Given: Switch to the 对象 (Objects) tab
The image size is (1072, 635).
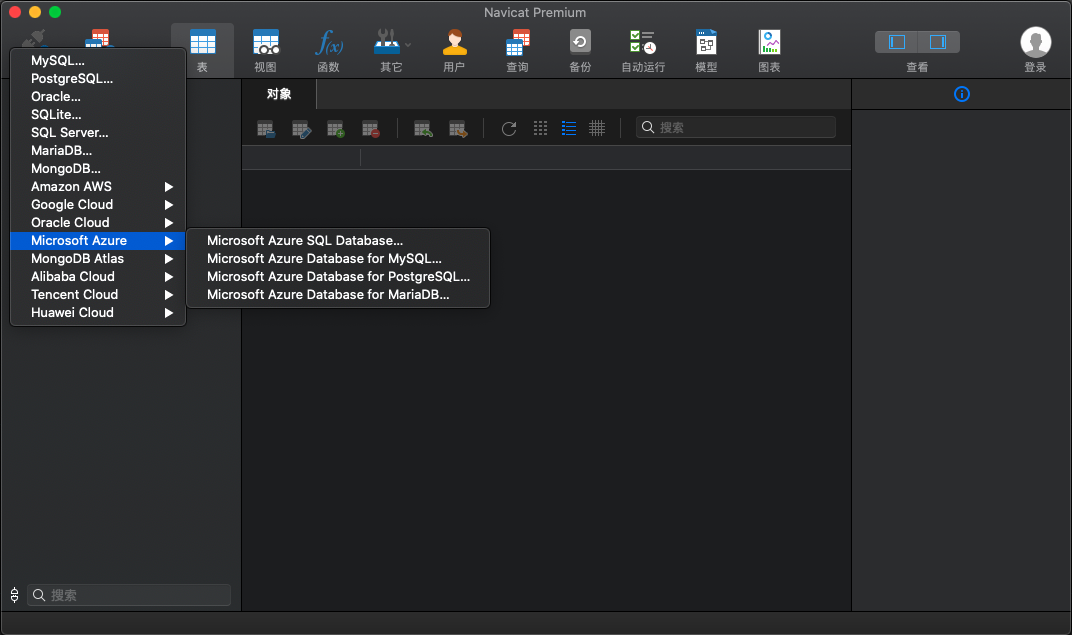Looking at the screenshot, I should click(279, 94).
